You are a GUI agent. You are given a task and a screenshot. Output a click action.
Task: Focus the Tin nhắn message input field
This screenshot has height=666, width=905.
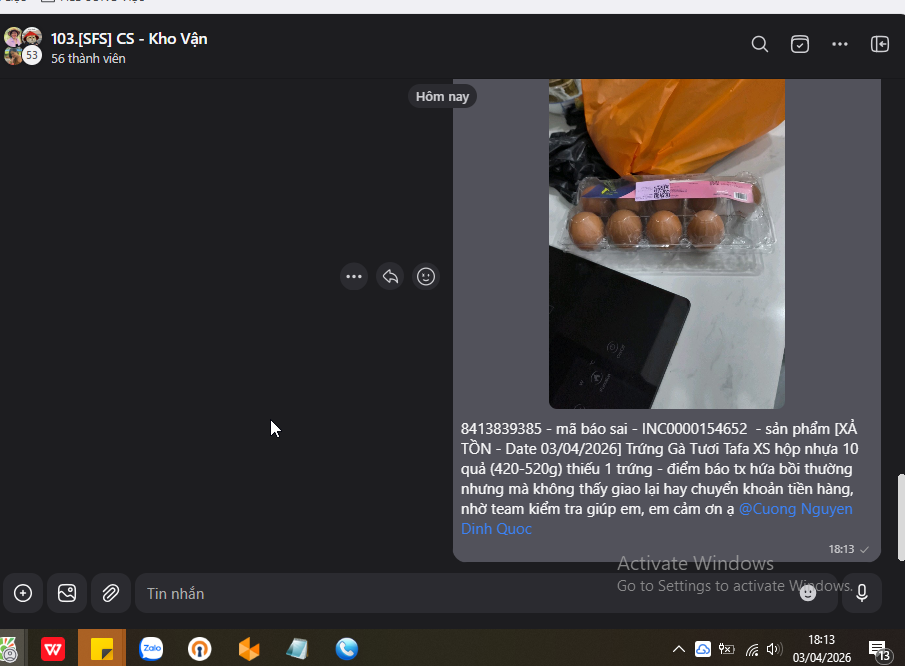[x=486, y=593]
